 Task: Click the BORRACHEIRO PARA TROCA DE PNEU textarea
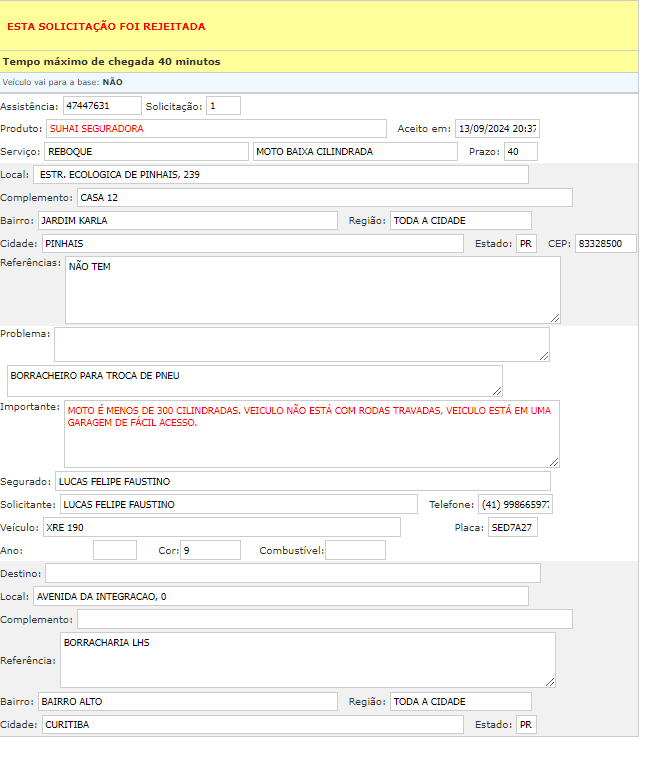coord(255,381)
